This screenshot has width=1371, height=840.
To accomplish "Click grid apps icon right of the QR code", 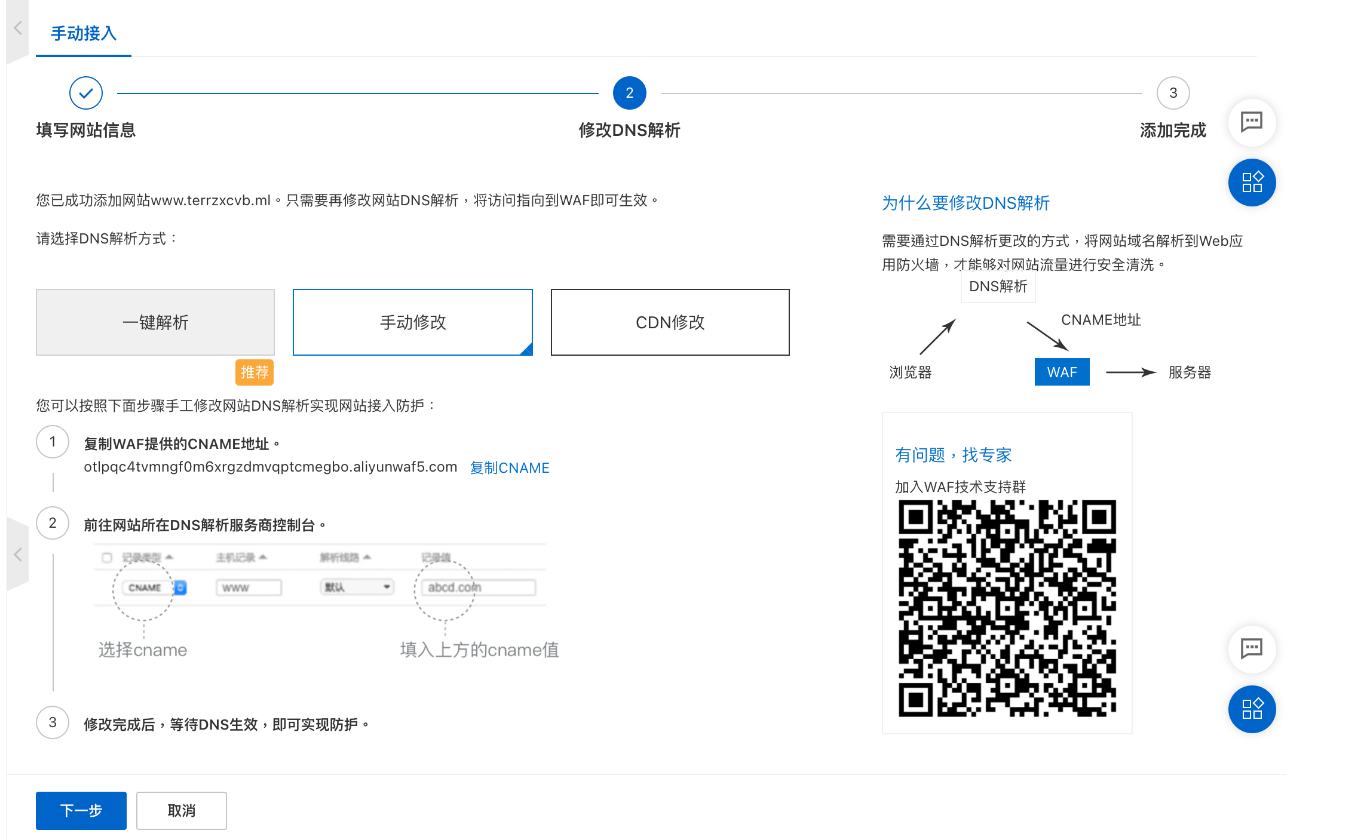I will [x=1251, y=709].
